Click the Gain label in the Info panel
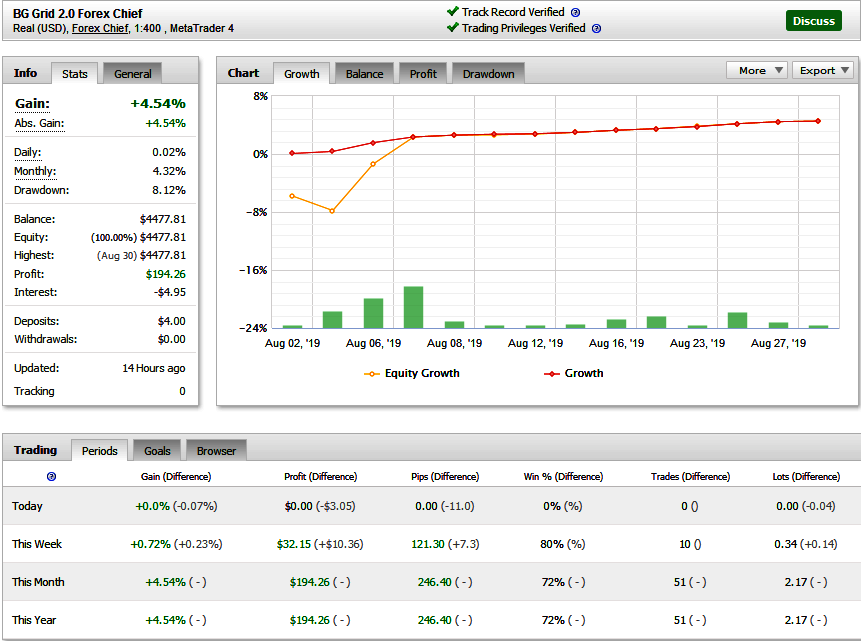This screenshot has height=641, width=861. (32, 103)
